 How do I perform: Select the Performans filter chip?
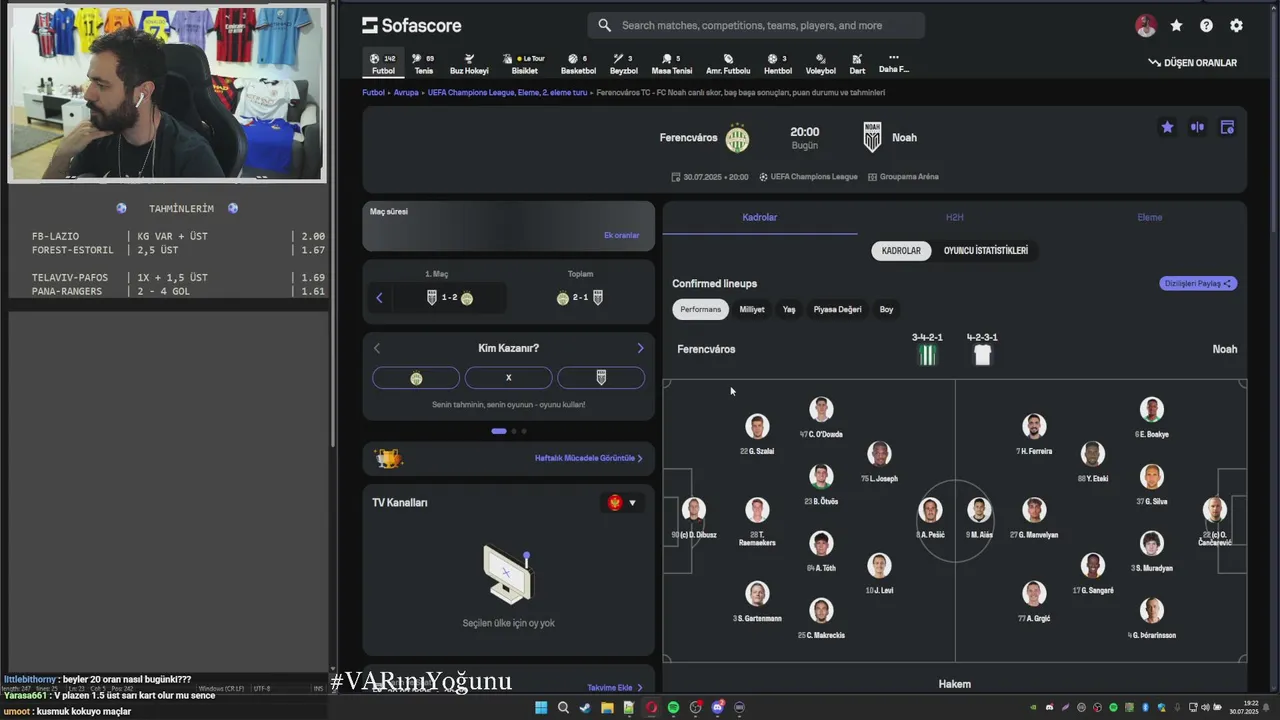click(701, 310)
